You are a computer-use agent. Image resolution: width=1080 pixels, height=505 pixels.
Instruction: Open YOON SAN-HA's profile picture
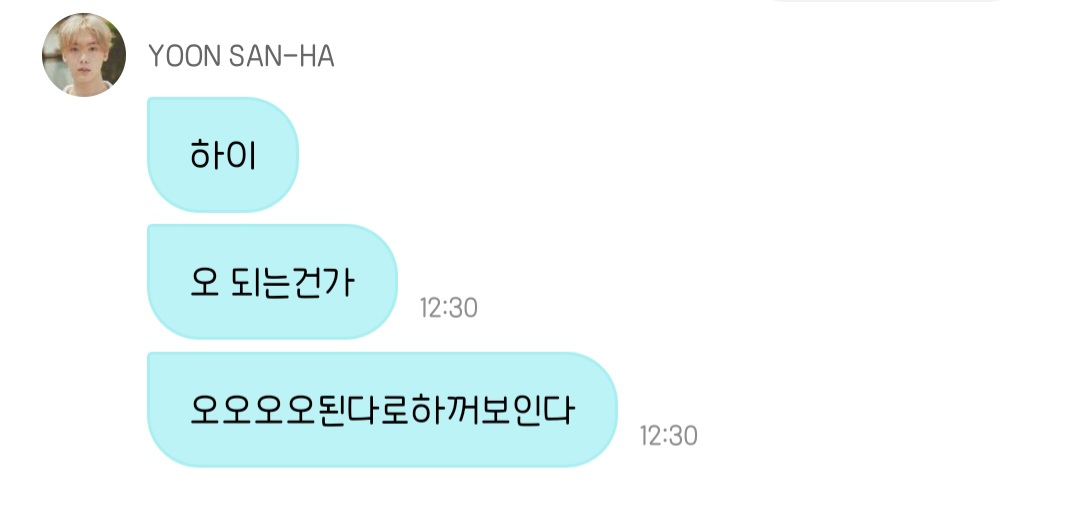click(84, 55)
